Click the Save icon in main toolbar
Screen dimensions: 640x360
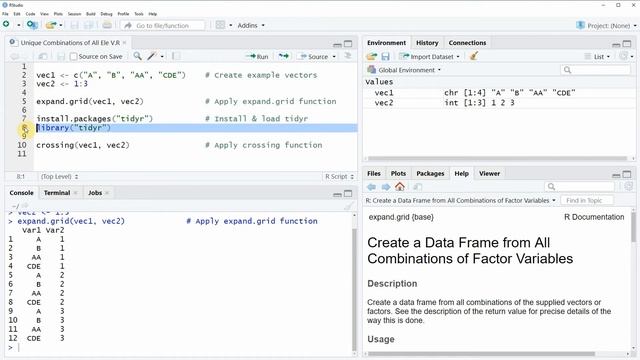pyautogui.click(x=74, y=25)
